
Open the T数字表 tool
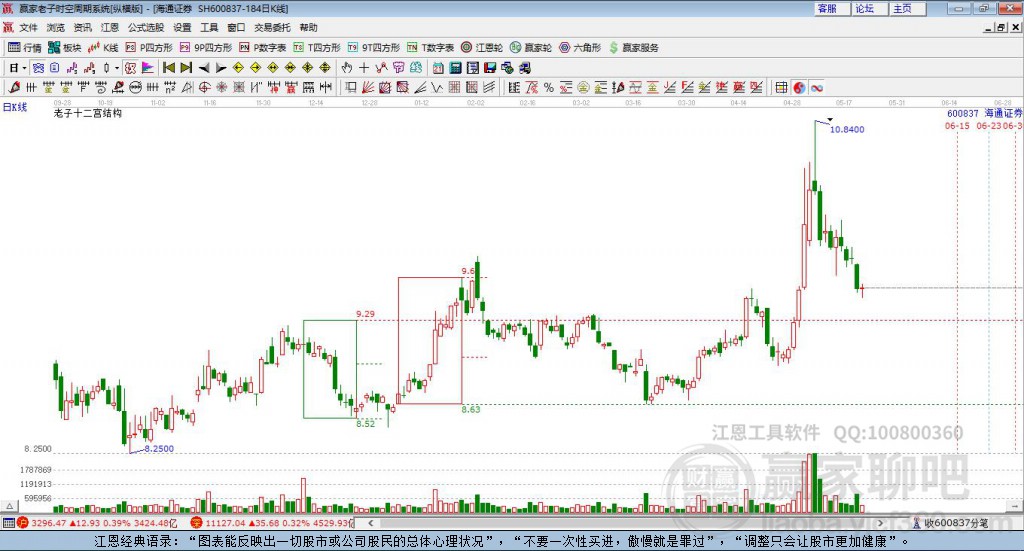(430, 48)
